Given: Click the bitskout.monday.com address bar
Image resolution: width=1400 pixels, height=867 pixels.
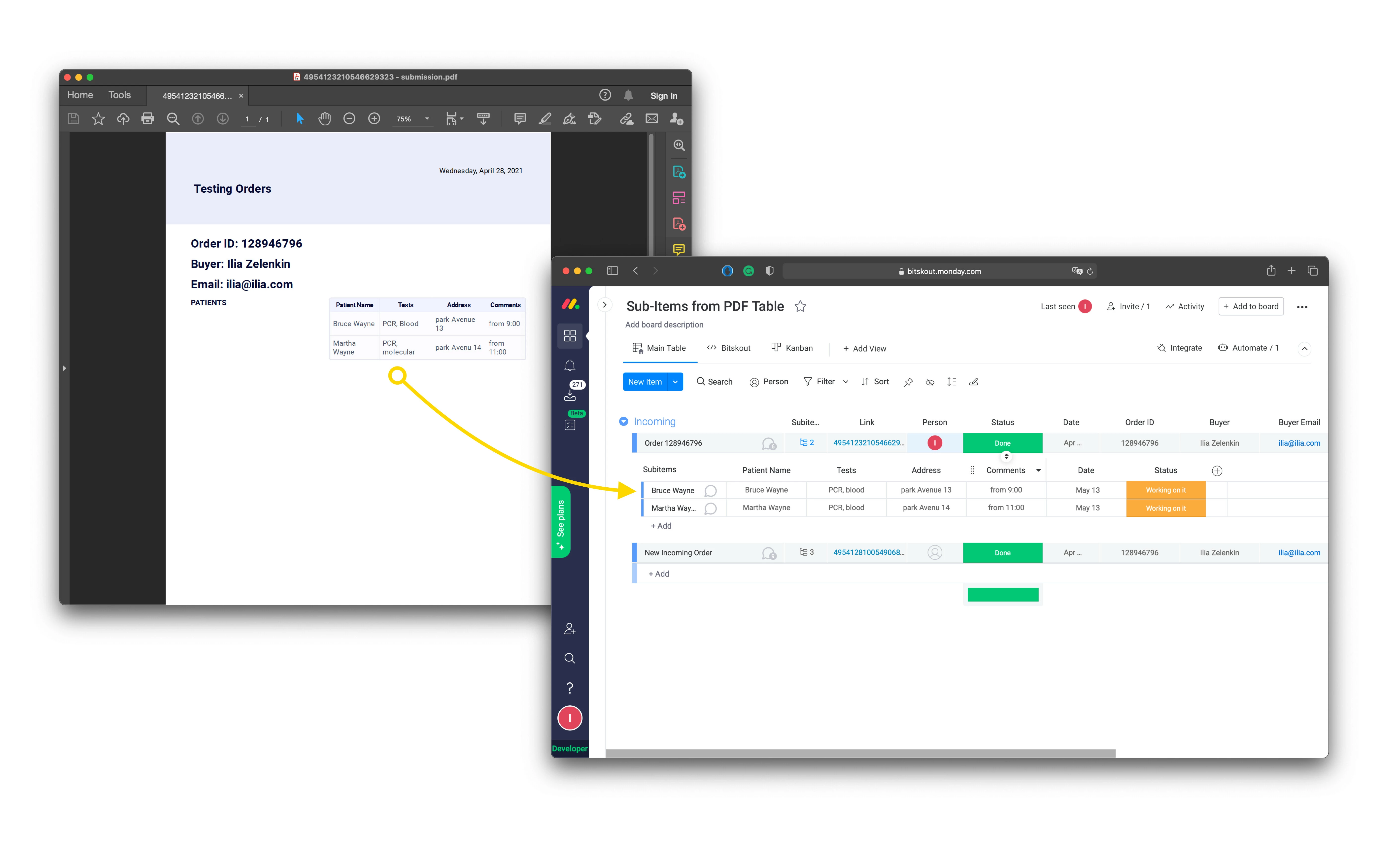Looking at the screenshot, I should pos(940,271).
